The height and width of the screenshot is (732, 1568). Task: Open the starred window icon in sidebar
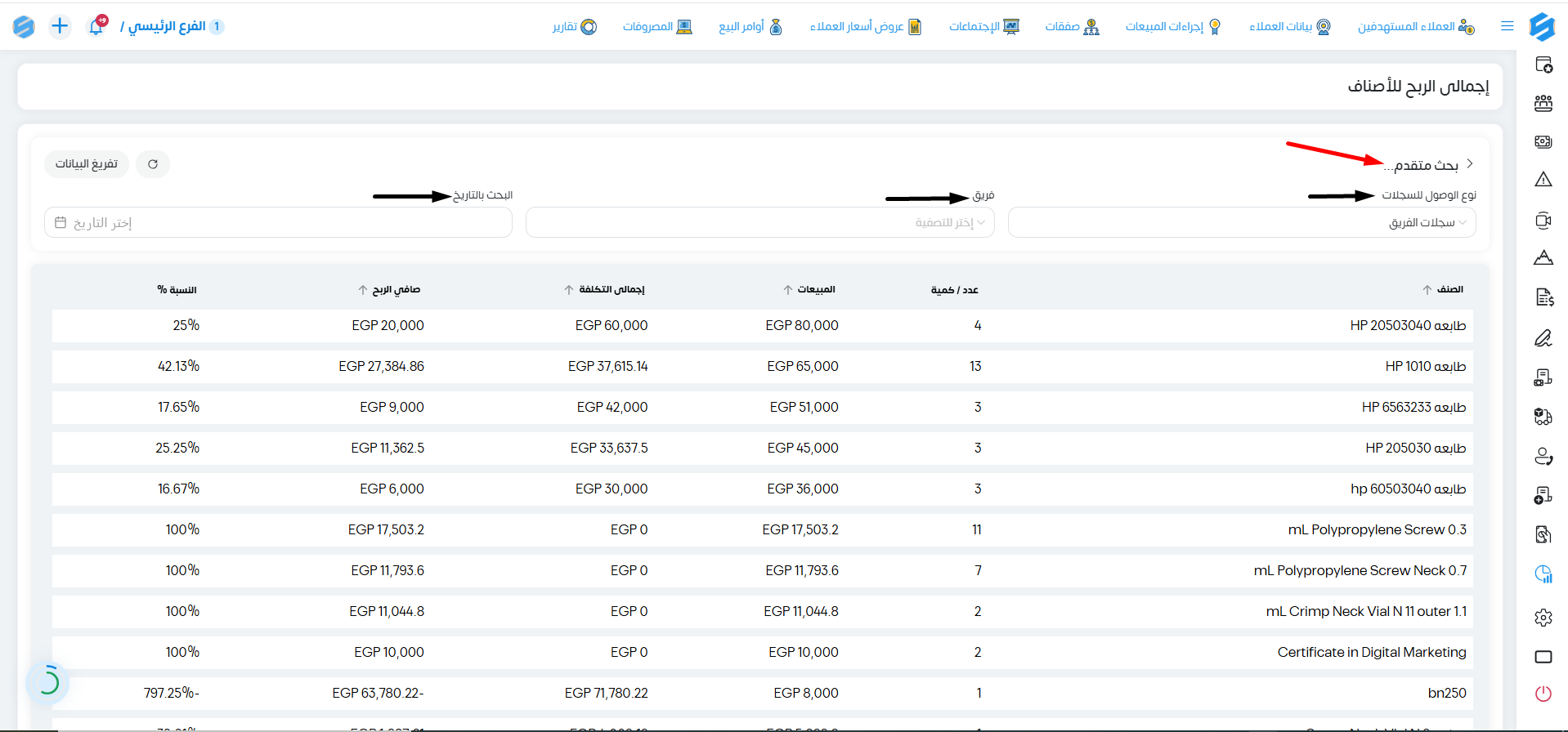point(1543,65)
